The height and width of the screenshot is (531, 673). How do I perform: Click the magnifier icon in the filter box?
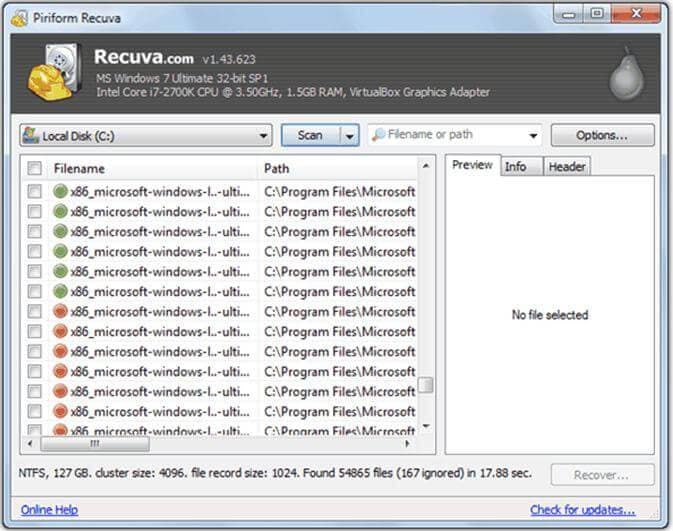(378, 135)
